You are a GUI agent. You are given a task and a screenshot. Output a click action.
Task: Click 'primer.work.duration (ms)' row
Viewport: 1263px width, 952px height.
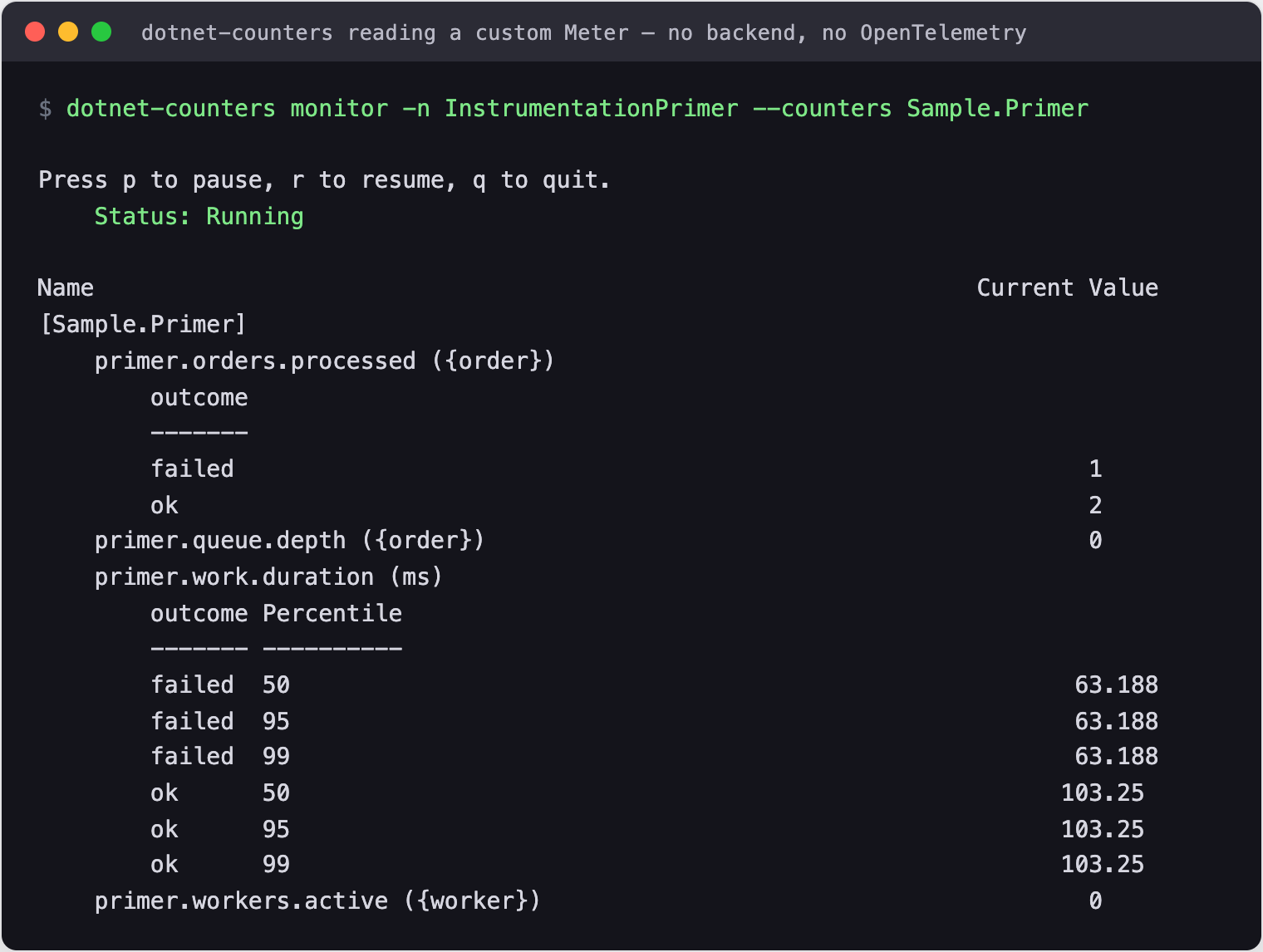(x=268, y=577)
